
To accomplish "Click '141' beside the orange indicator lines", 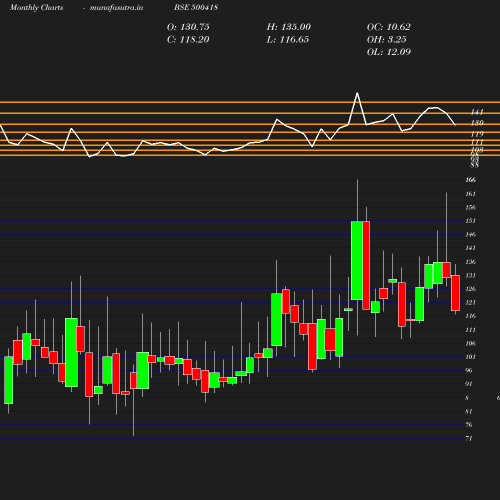I will (477, 112).
